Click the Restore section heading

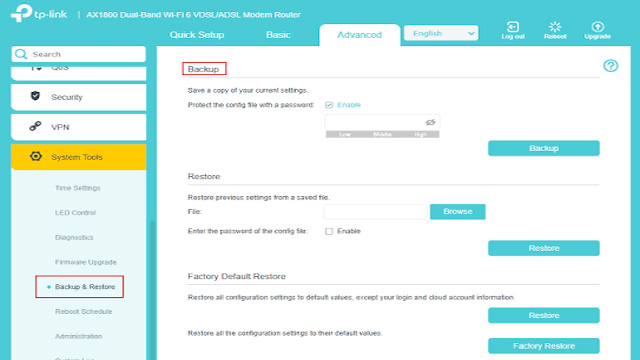tap(204, 176)
